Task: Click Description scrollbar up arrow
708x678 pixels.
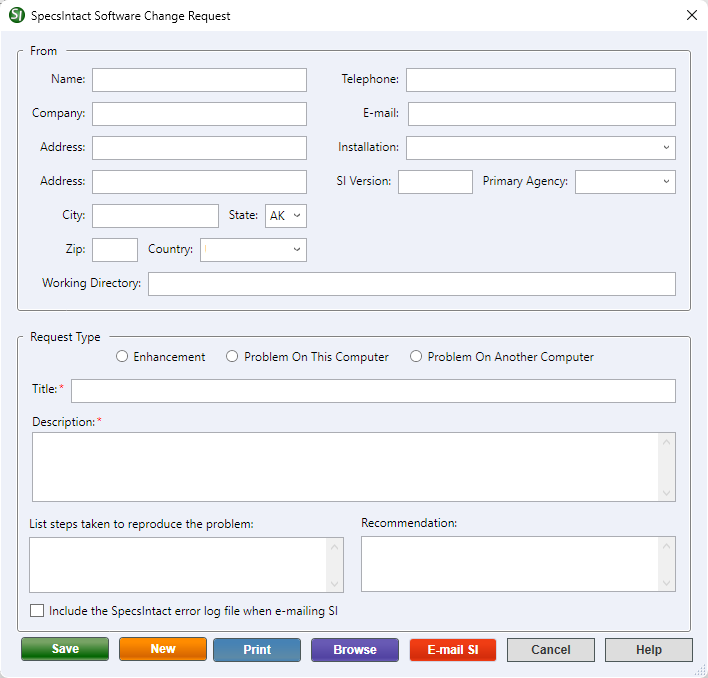Action: [x=666, y=443]
